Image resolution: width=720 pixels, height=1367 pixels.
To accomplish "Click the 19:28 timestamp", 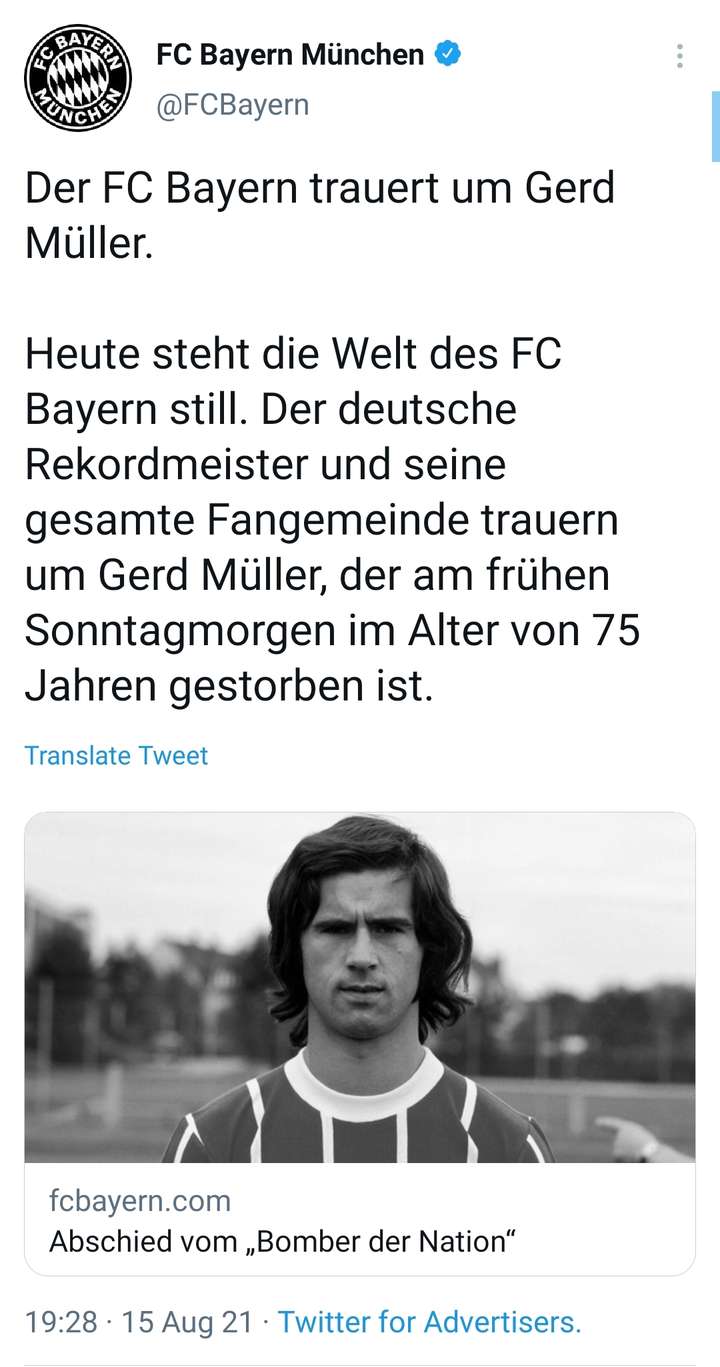I will [x=61, y=1323].
